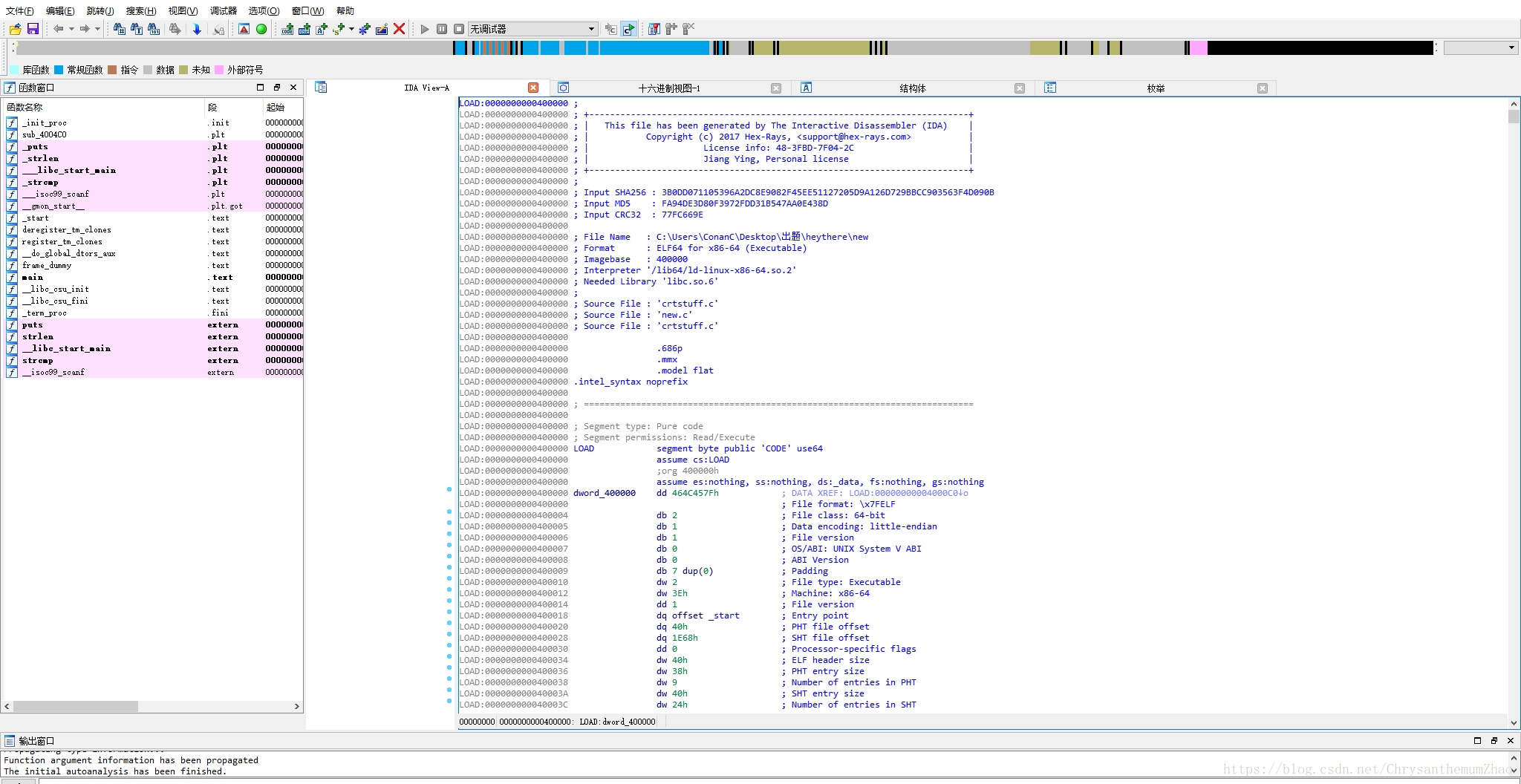Open the 帮助 menu
Viewport: 1521px width, 784px height.
(x=345, y=10)
